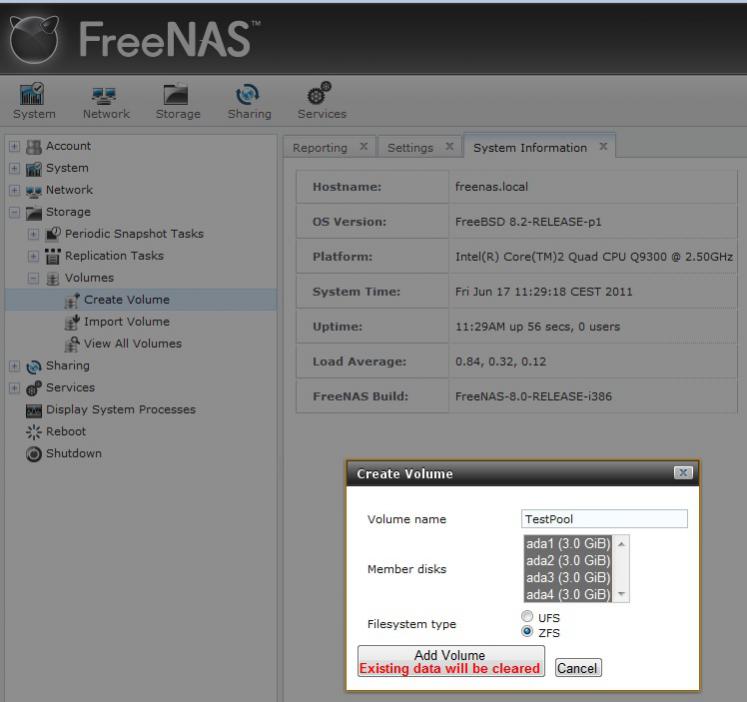Expand the Account tree node
This screenshot has height=702, width=747.
[x=14, y=146]
